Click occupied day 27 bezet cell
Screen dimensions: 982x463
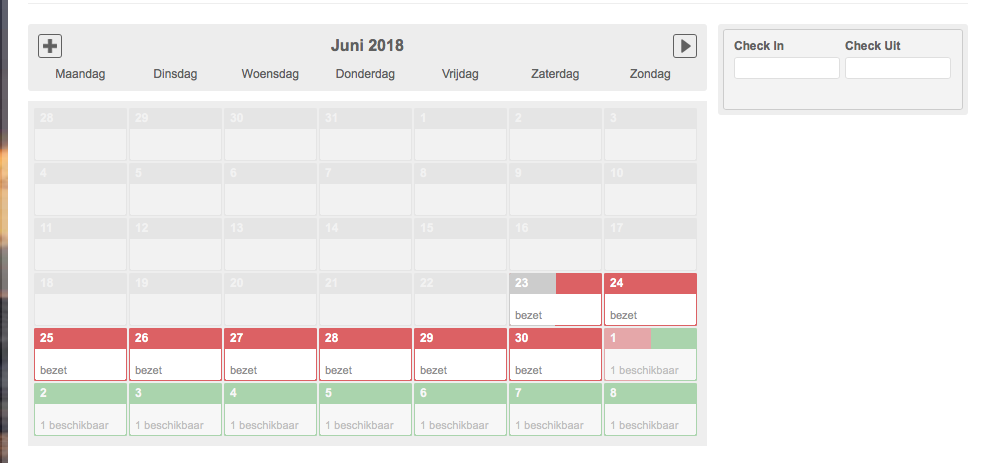[271, 354]
